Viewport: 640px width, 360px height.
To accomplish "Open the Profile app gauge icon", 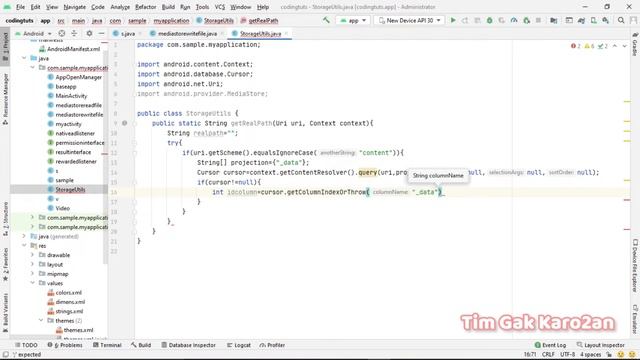I will [514, 20].
